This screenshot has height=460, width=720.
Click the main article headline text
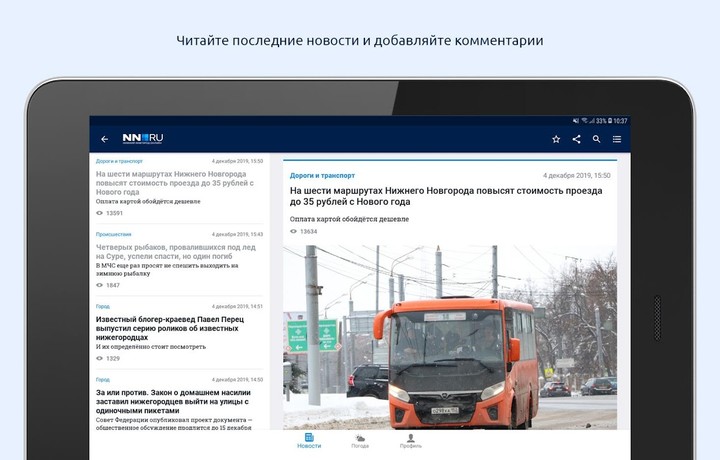(x=445, y=195)
